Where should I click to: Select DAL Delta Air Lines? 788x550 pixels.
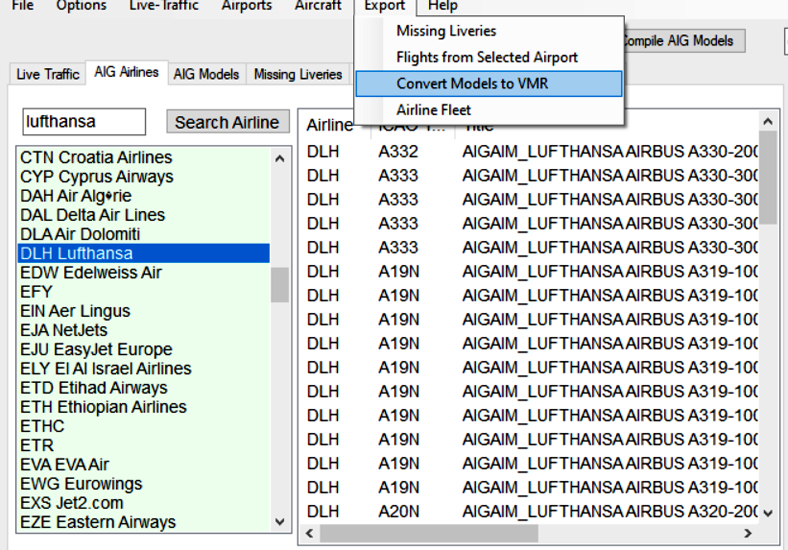coord(144,215)
